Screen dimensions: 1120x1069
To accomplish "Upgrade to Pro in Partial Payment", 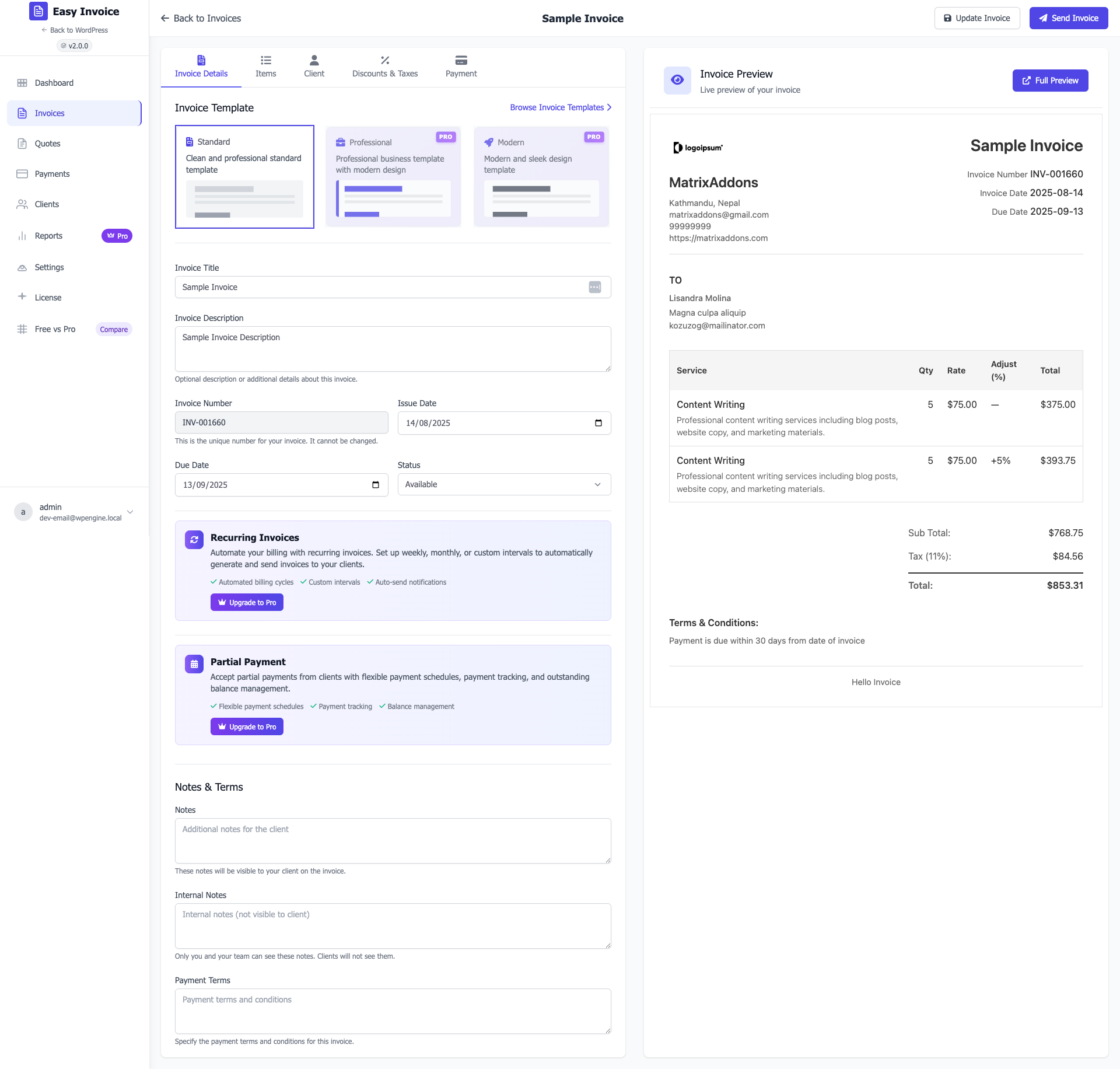I will point(247,726).
